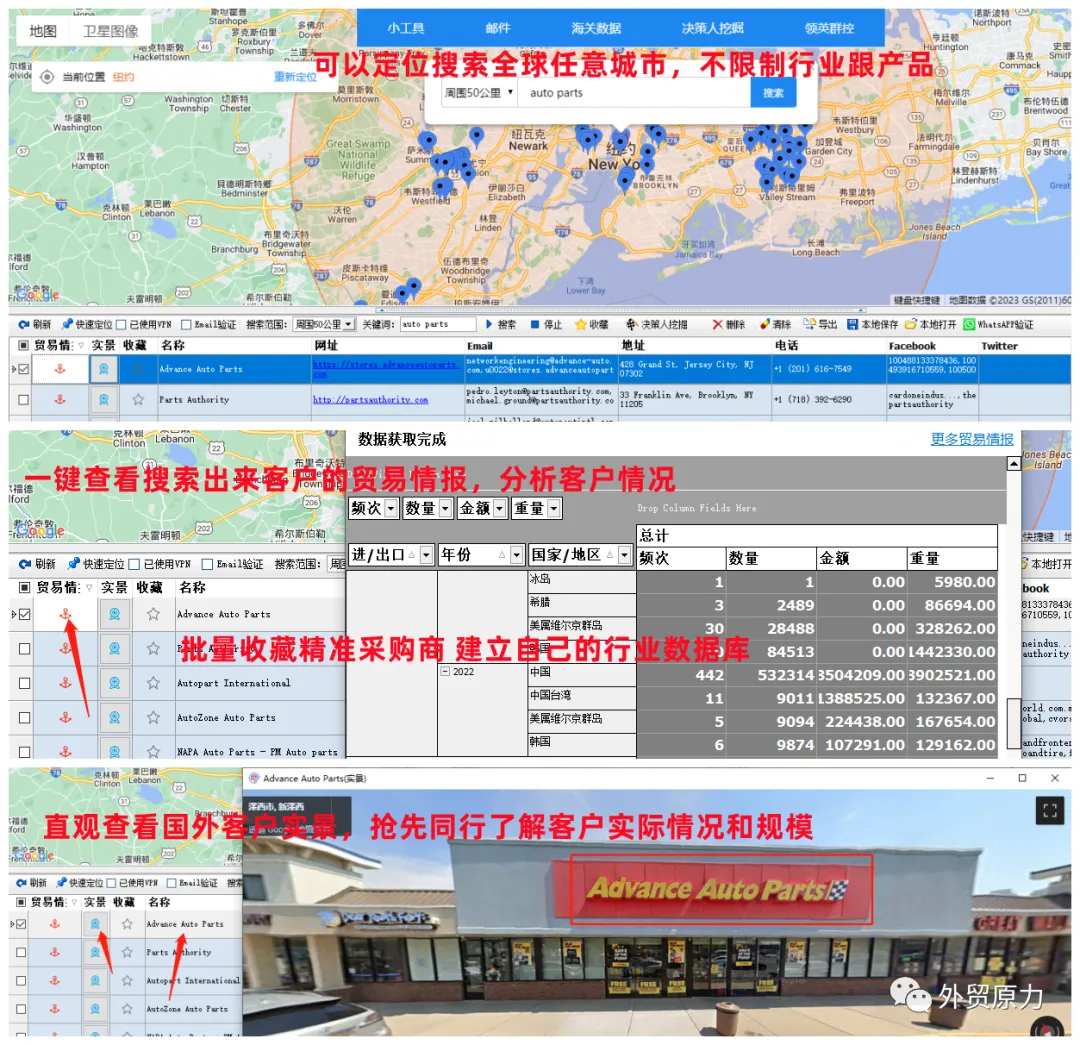Open 年份 column filter dropdown
The width and height of the screenshot is (1080, 1045).
coord(516,555)
